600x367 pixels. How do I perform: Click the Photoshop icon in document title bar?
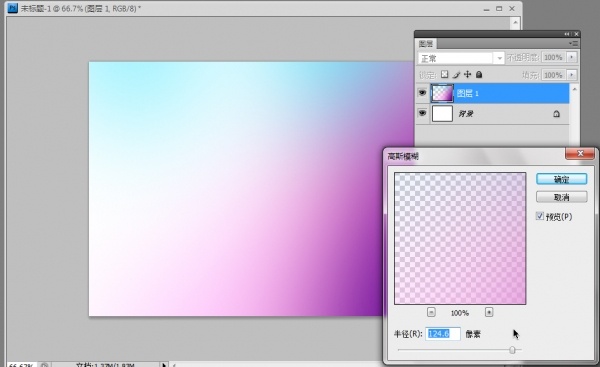click(12, 8)
